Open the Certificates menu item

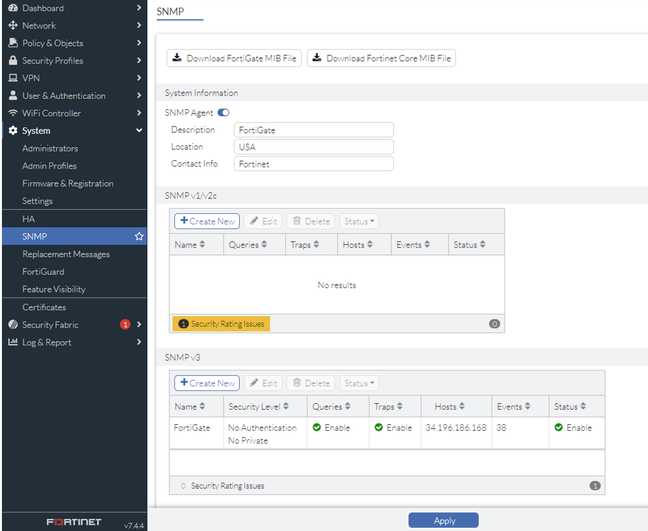[x=44, y=307]
